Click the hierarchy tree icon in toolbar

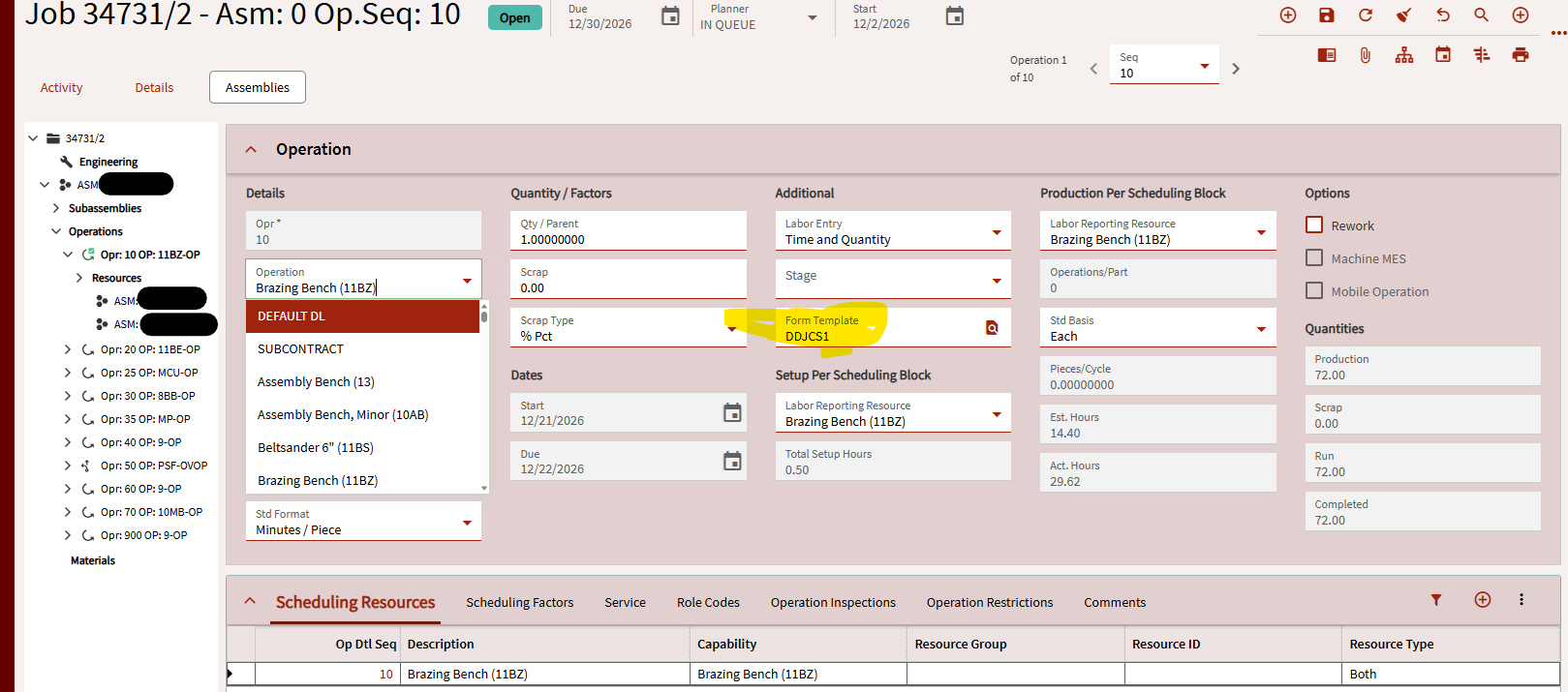pyautogui.click(x=1404, y=55)
